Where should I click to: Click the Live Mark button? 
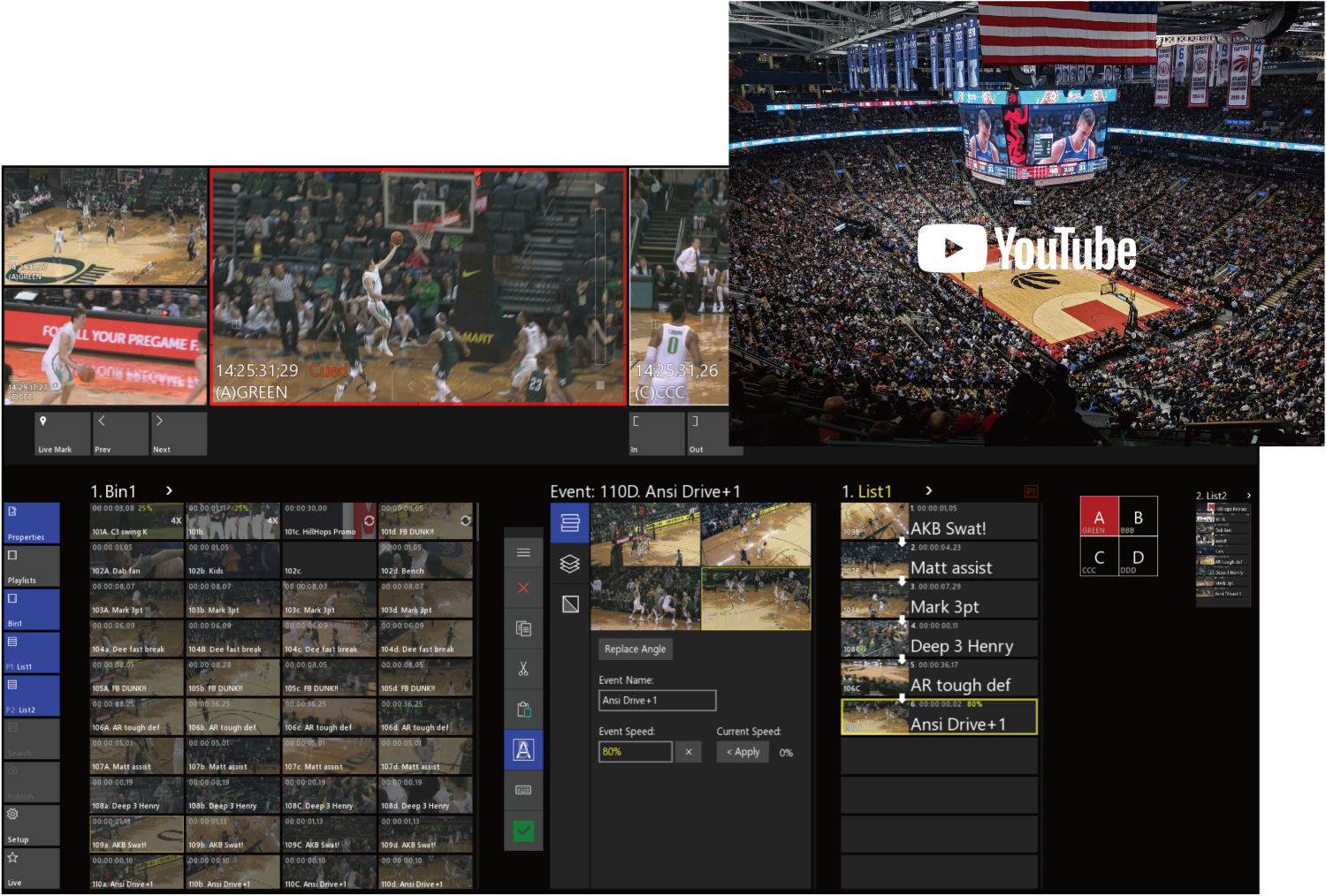tap(63, 434)
